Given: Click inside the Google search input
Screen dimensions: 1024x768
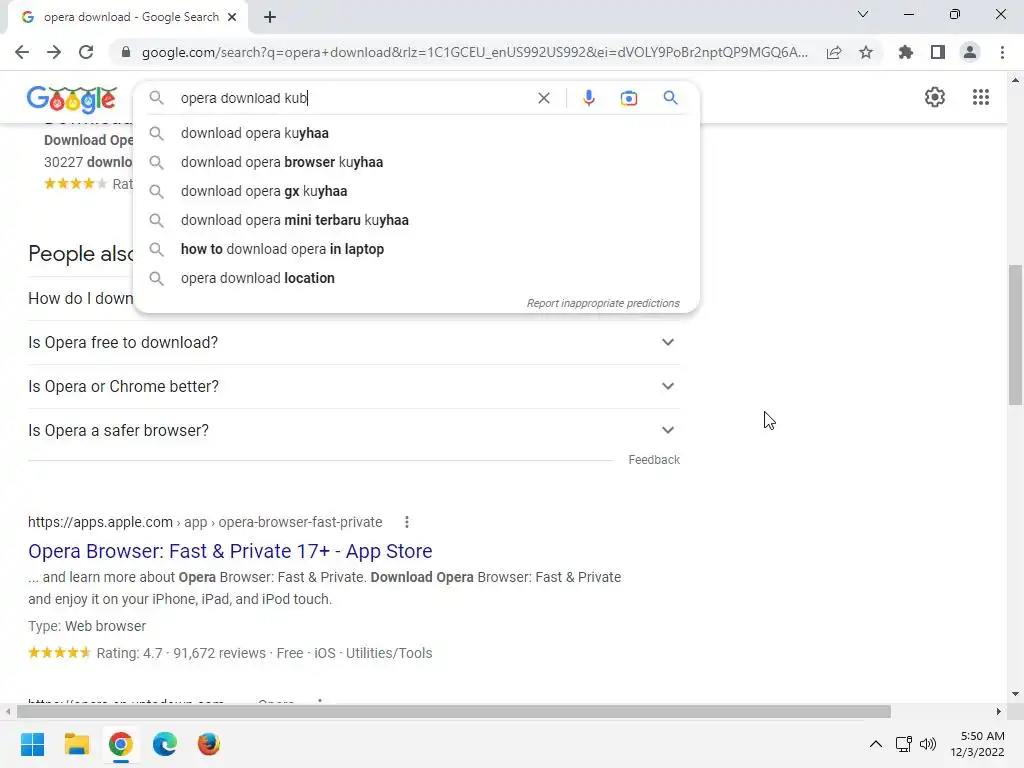Looking at the screenshot, I should (x=353, y=98).
